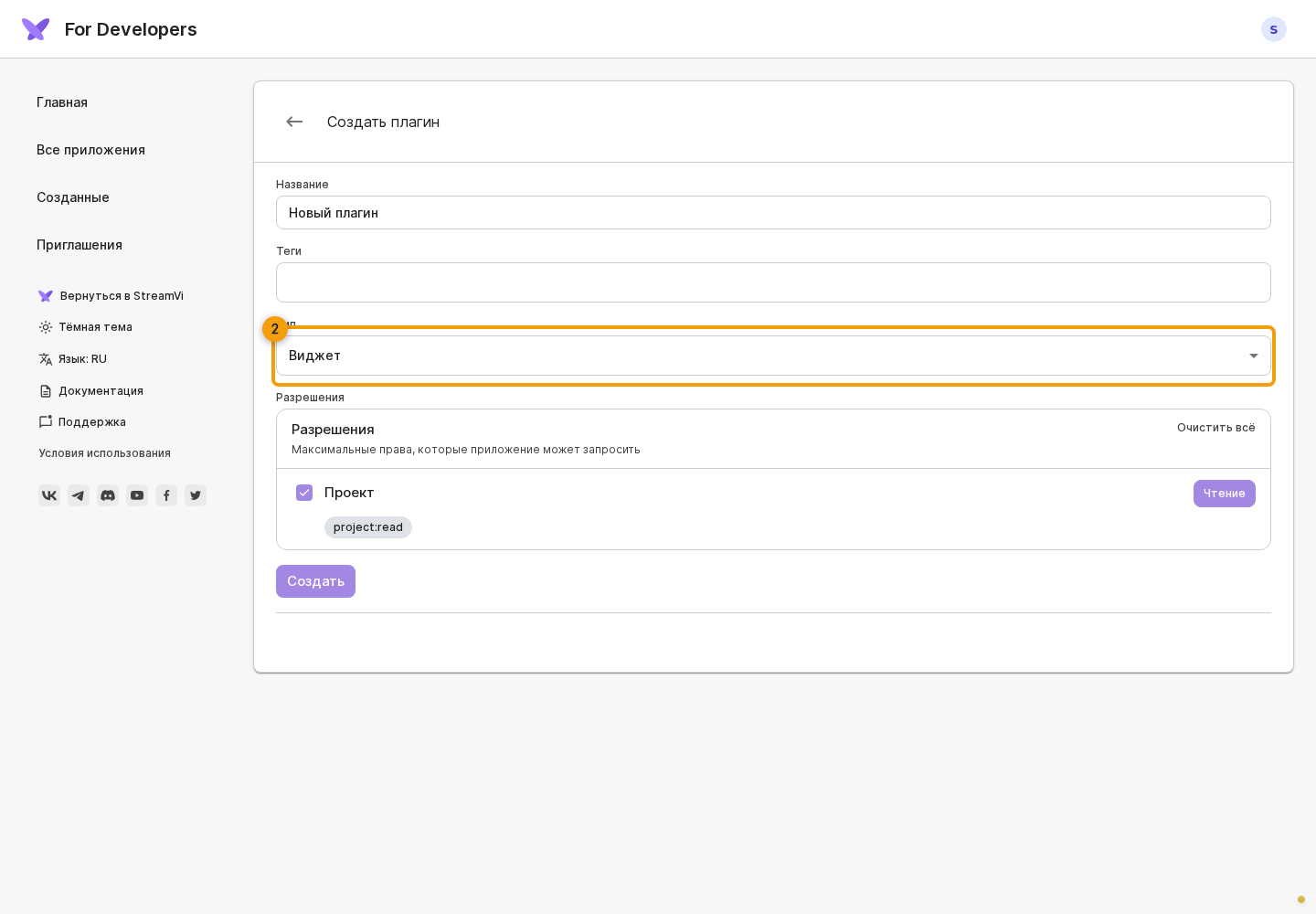Go to Главная menu item
Image resolution: width=1316 pixels, height=914 pixels.
62,102
